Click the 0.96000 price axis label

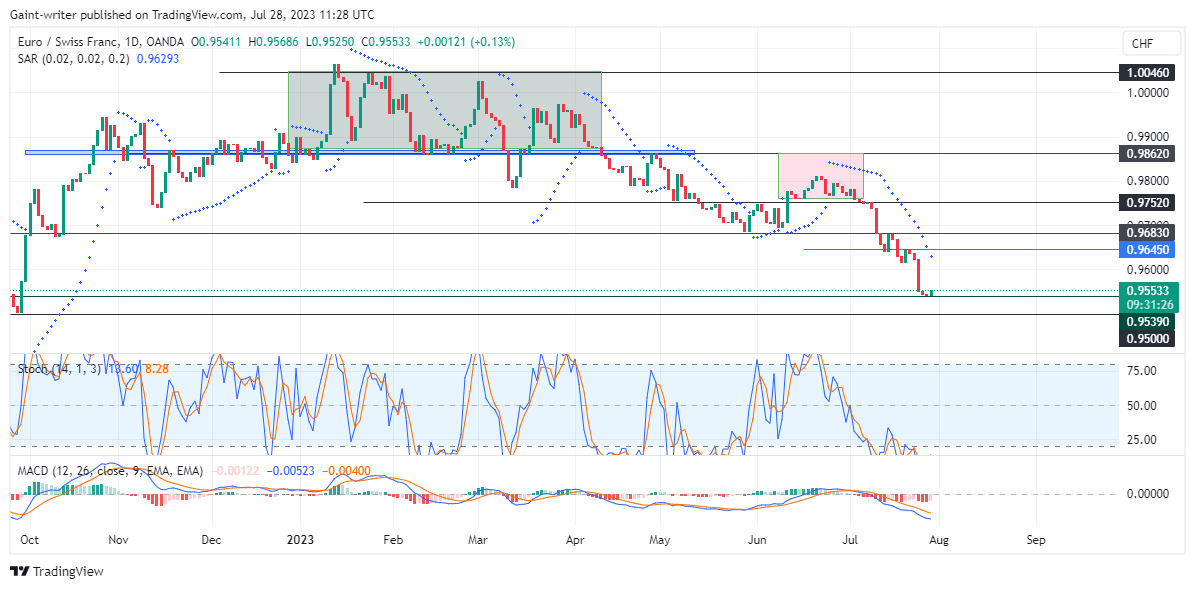click(x=1148, y=270)
